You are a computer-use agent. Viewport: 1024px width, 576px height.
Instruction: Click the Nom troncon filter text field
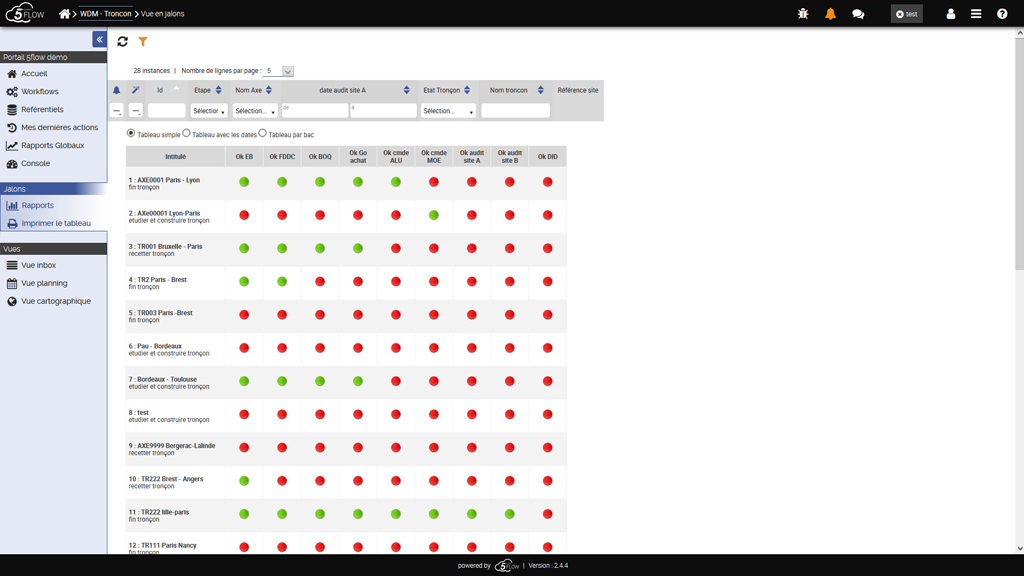pos(515,111)
